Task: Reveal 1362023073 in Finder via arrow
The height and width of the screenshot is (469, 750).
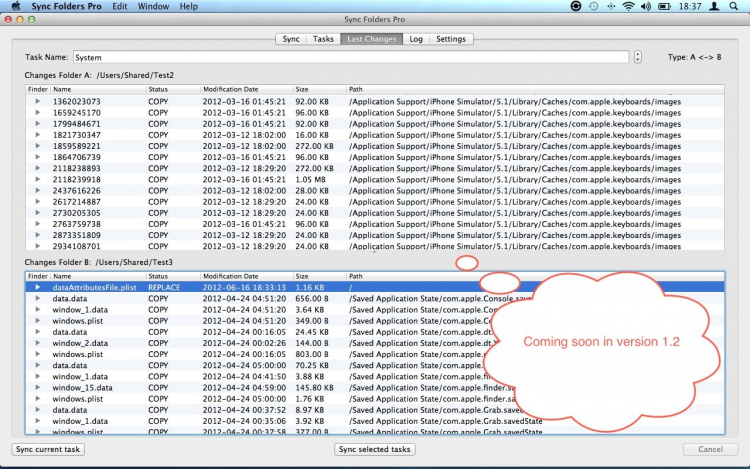Action: click(37, 101)
